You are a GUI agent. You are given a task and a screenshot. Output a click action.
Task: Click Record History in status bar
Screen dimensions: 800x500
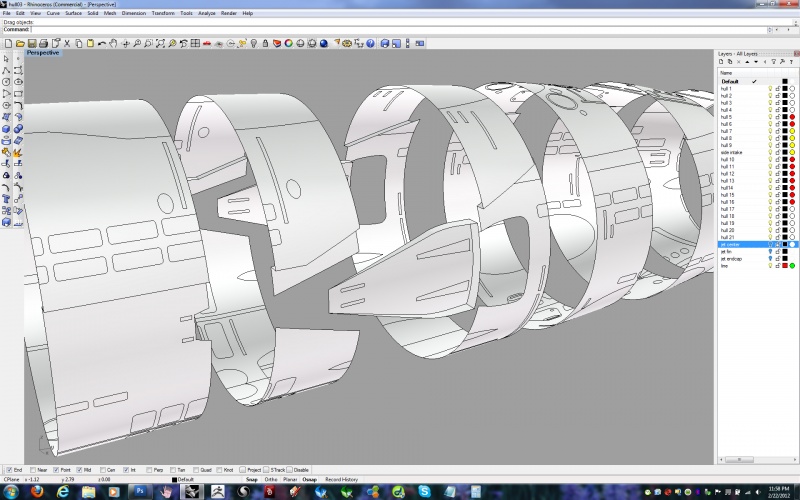click(x=341, y=480)
